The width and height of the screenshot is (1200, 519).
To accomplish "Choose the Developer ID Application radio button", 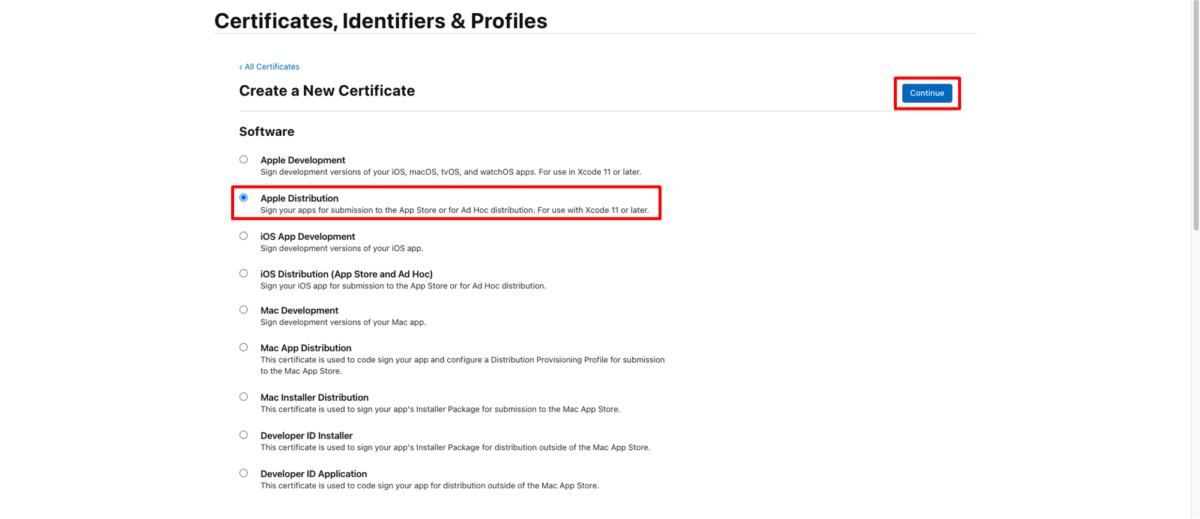I will 244,473.
